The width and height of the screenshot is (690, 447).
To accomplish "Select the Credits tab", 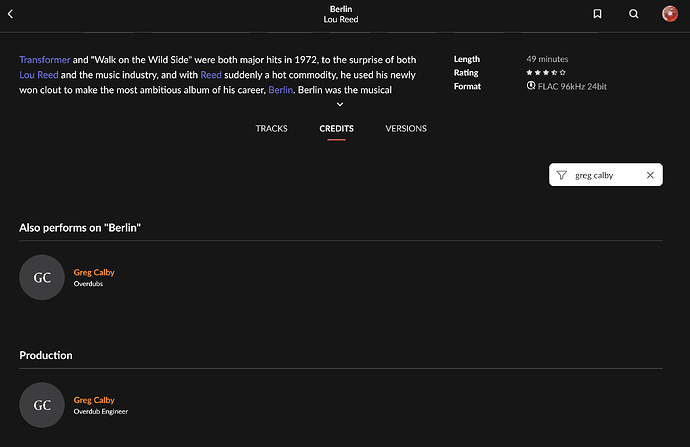I will (336, 128).
